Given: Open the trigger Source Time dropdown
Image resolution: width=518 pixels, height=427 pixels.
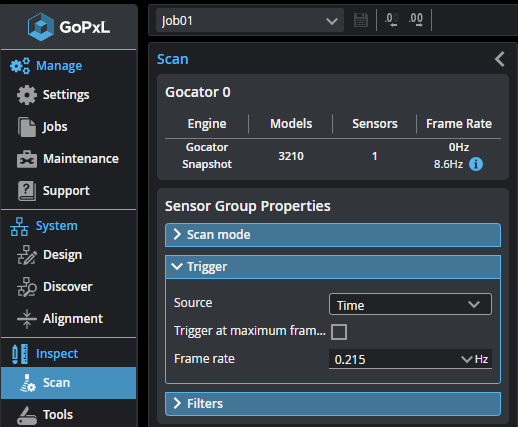Looking at the screenshot, I should pyautogui.click(x=410, y=304).
